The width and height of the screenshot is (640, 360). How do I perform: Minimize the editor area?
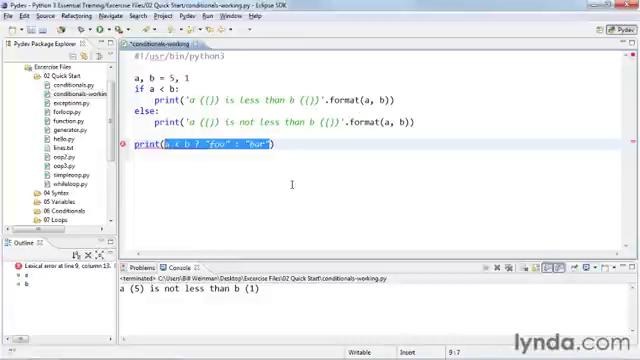623,42
